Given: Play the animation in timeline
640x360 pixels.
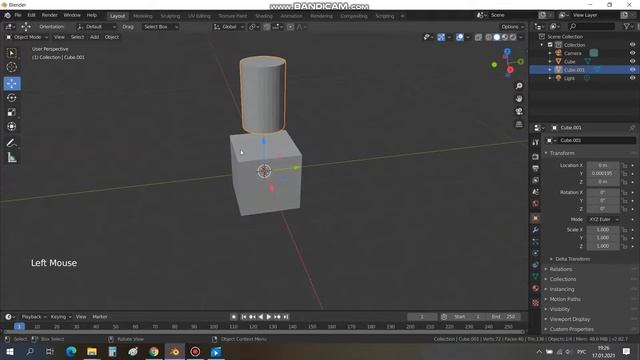Looking at the screenshot, I should click(269, 317).
